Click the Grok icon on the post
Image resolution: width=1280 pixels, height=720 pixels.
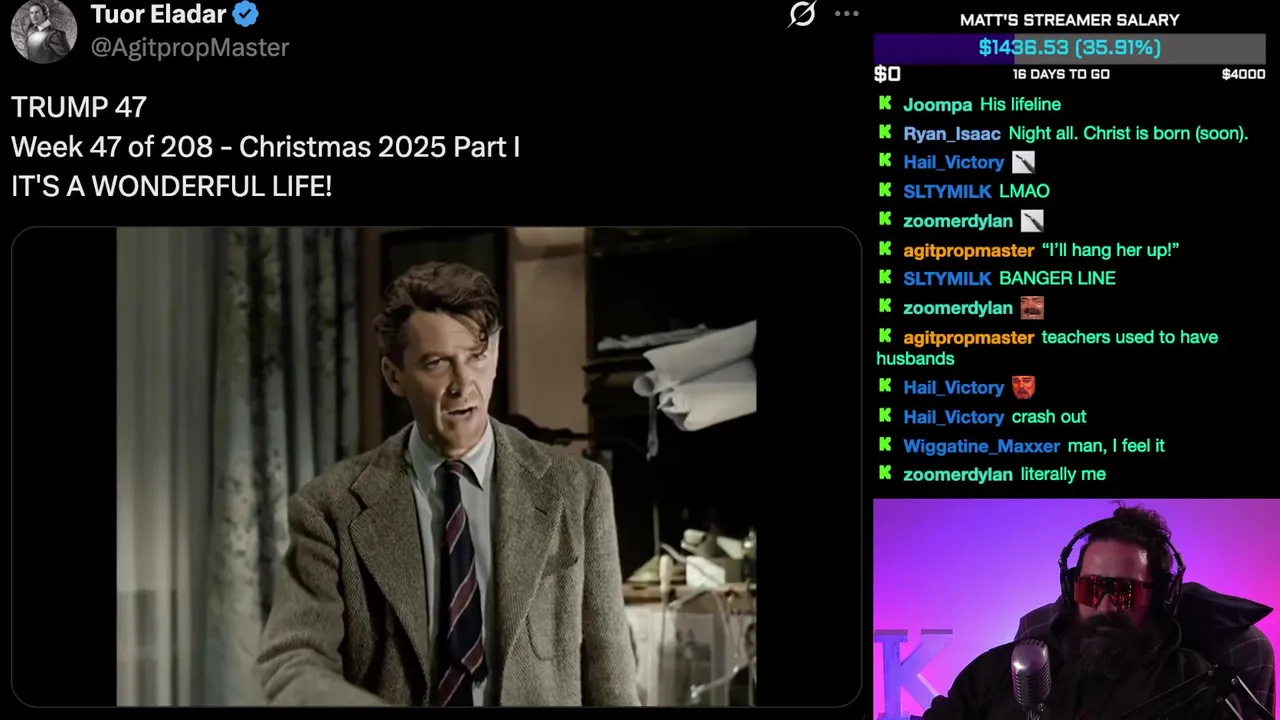tap(802, 14)
